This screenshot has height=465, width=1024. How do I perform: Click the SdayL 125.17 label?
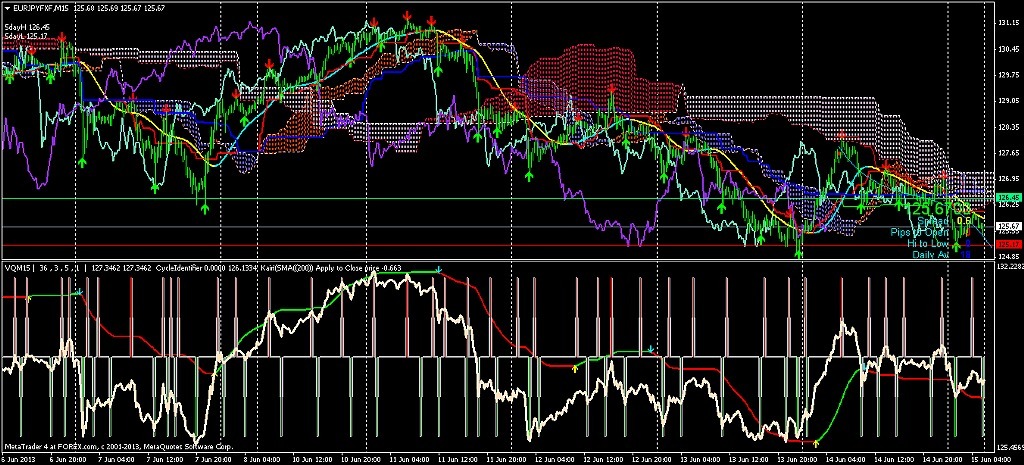click(x=27, y=35)
